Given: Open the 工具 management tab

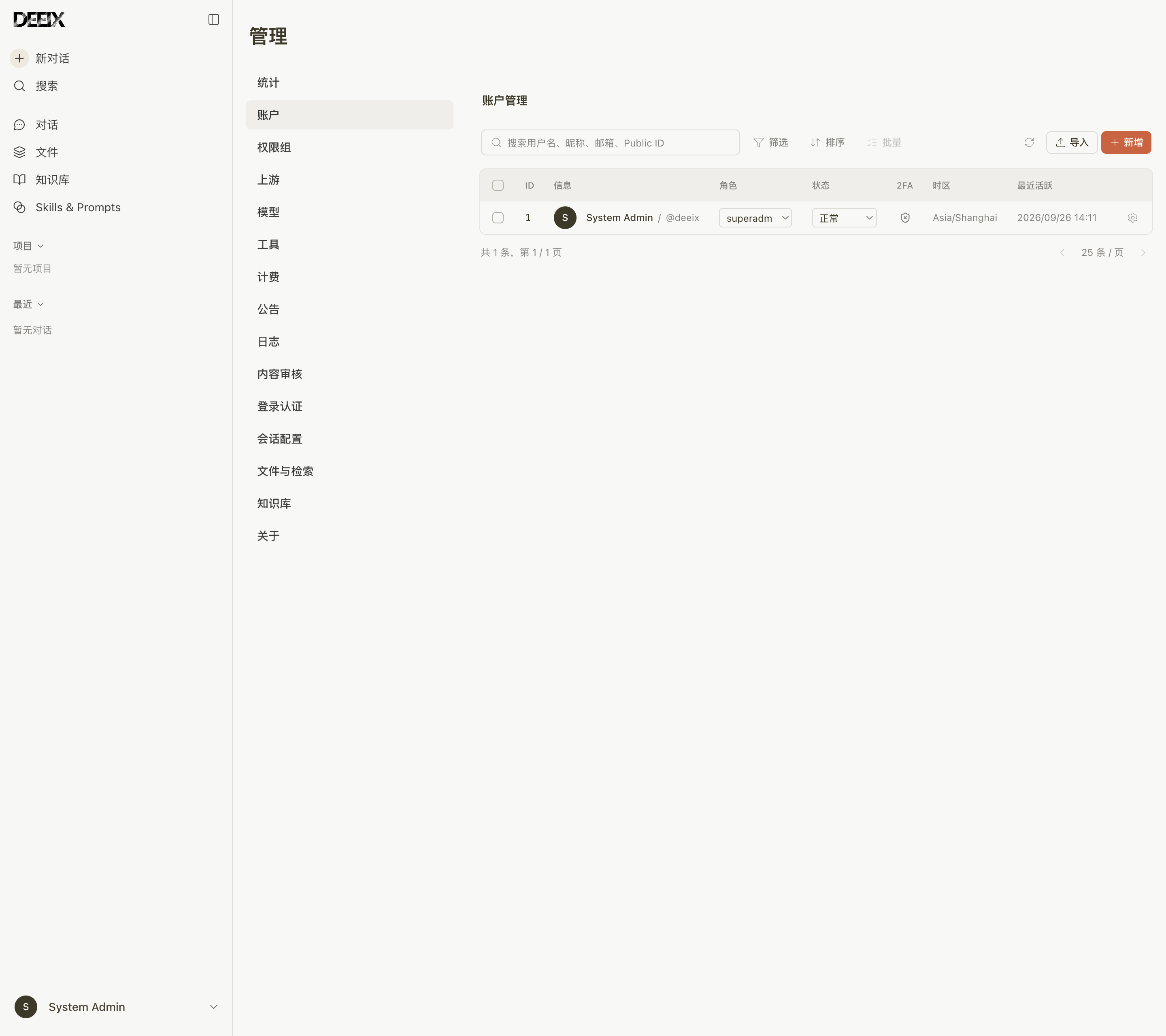Looking at the screenshot, I should [349, 244].
